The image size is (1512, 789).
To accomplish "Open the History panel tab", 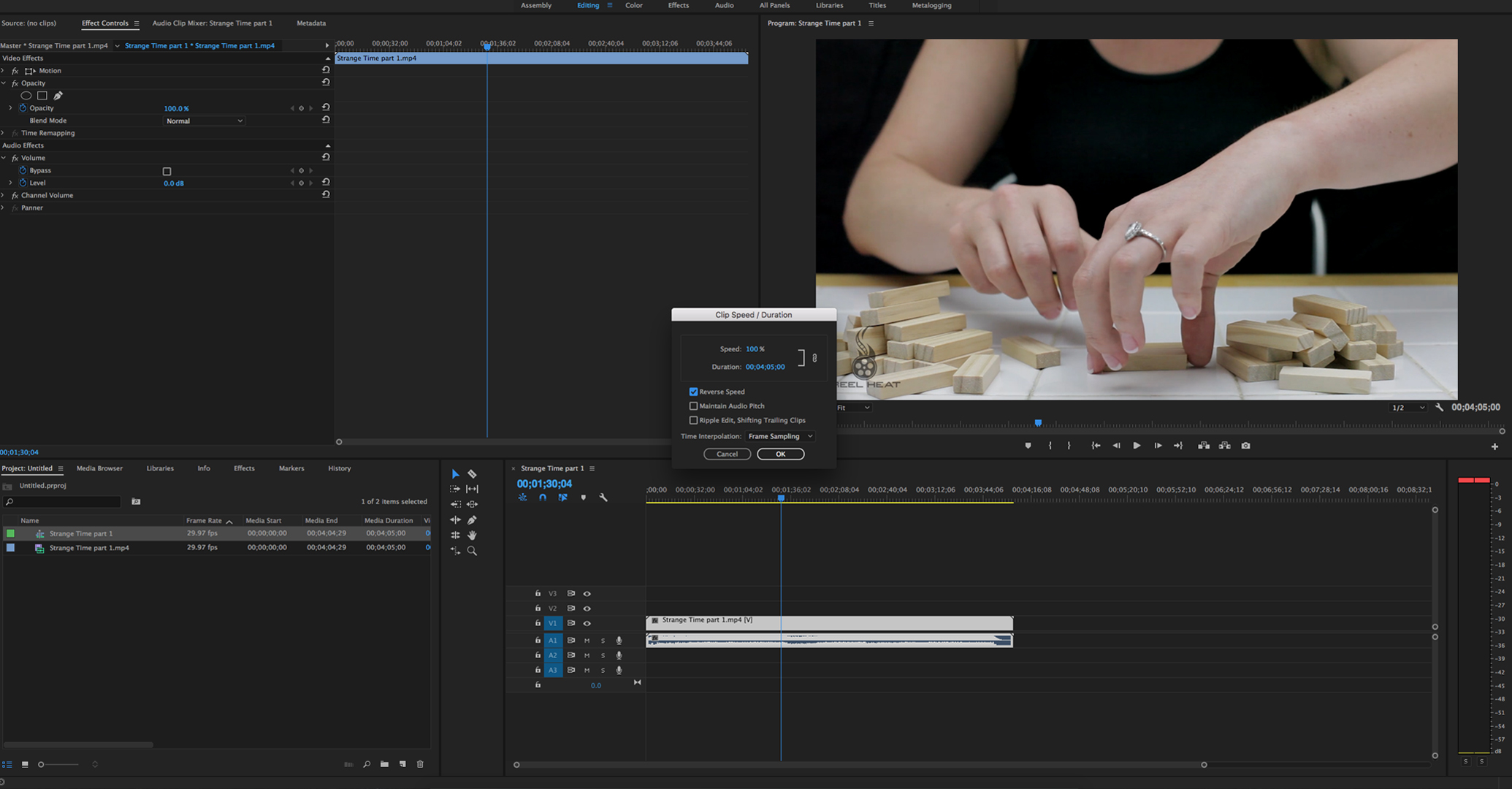I will [x=340, y=468].
